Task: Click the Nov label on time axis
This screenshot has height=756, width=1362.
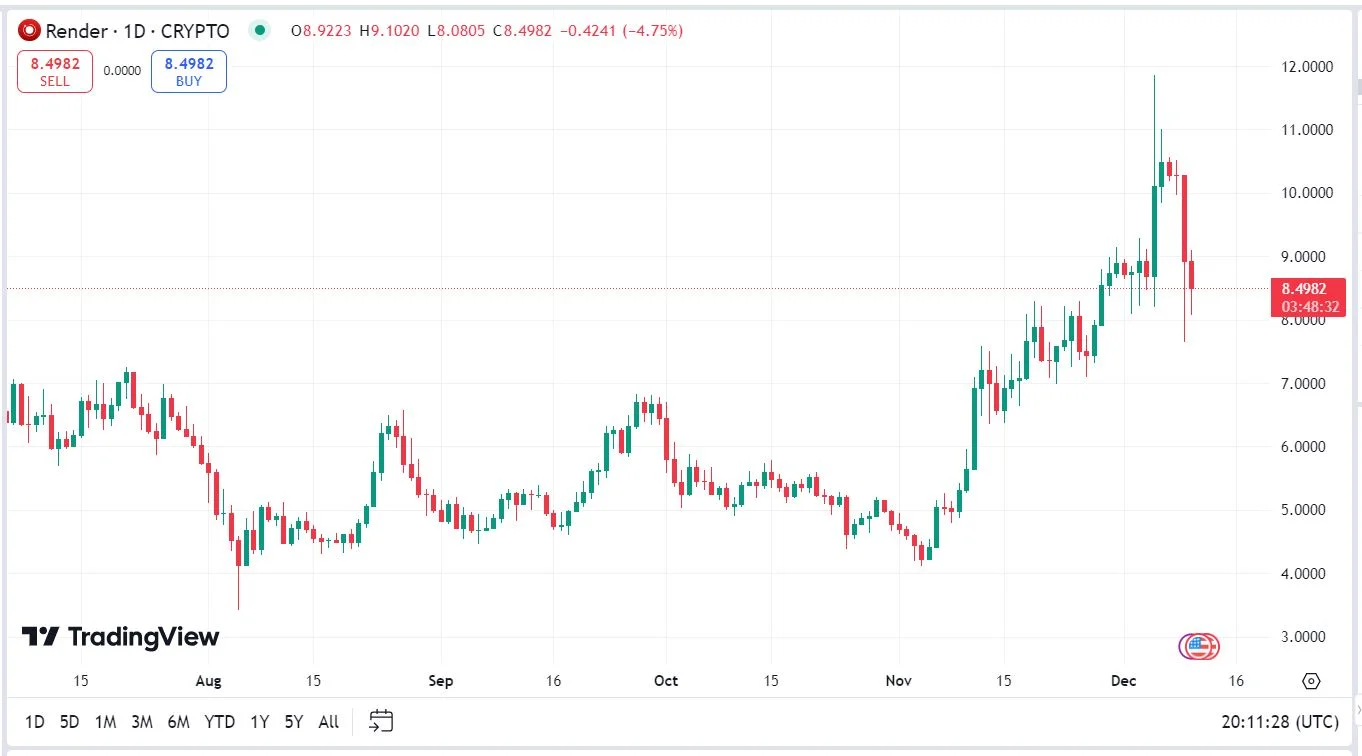Action: [900, 681]
